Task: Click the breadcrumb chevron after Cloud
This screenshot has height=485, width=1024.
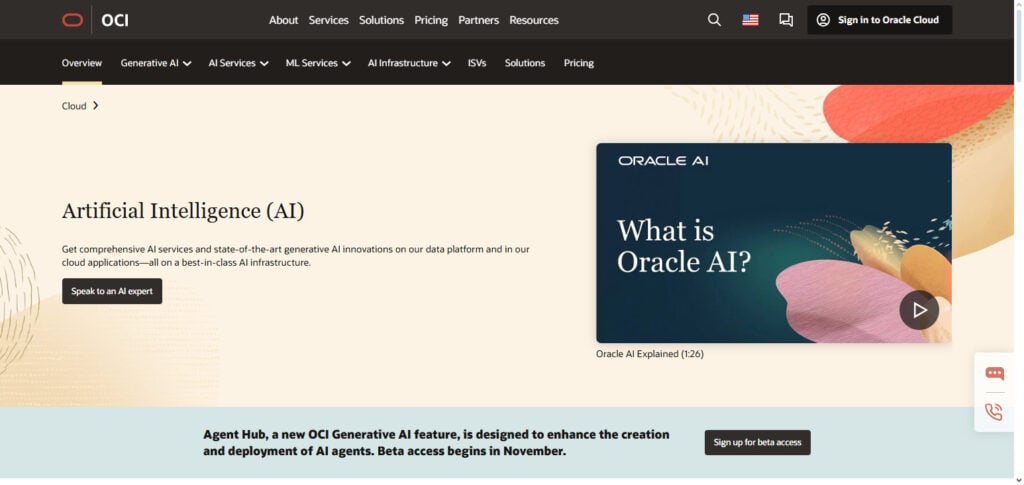Action: pyautogui.click(x=95, y=106)
